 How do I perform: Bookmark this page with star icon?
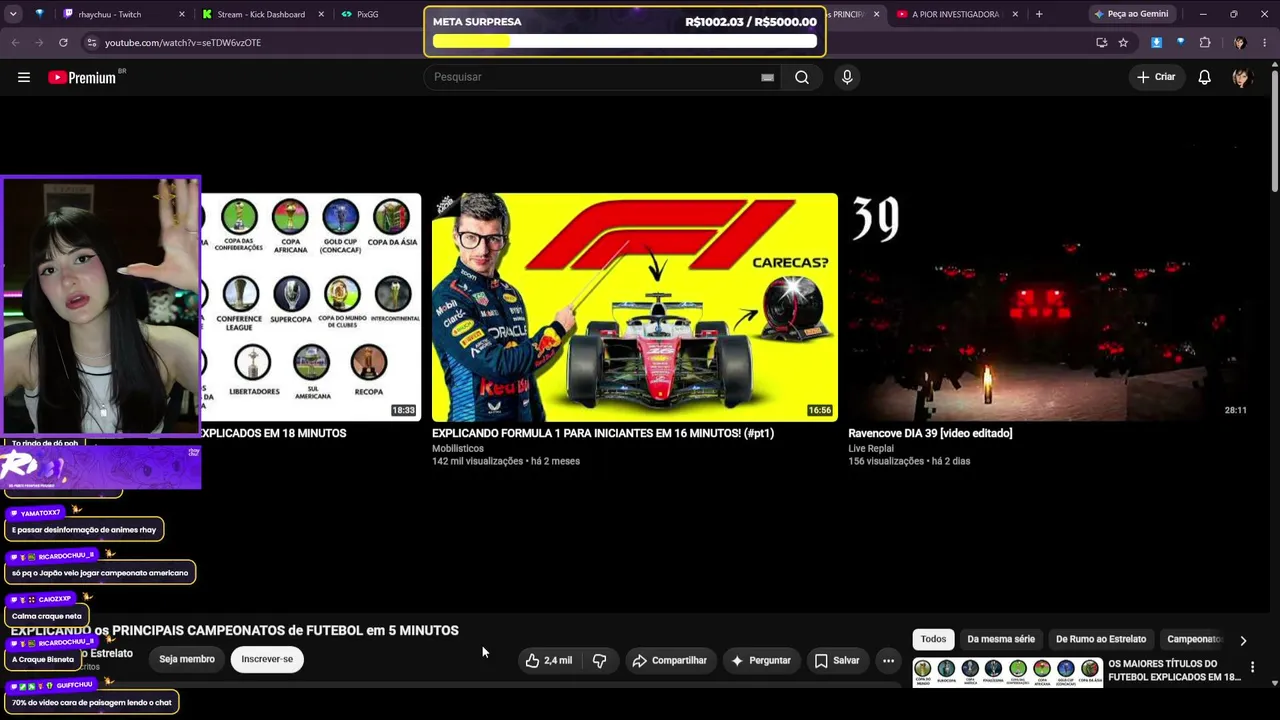click(x=1123, y=43)
